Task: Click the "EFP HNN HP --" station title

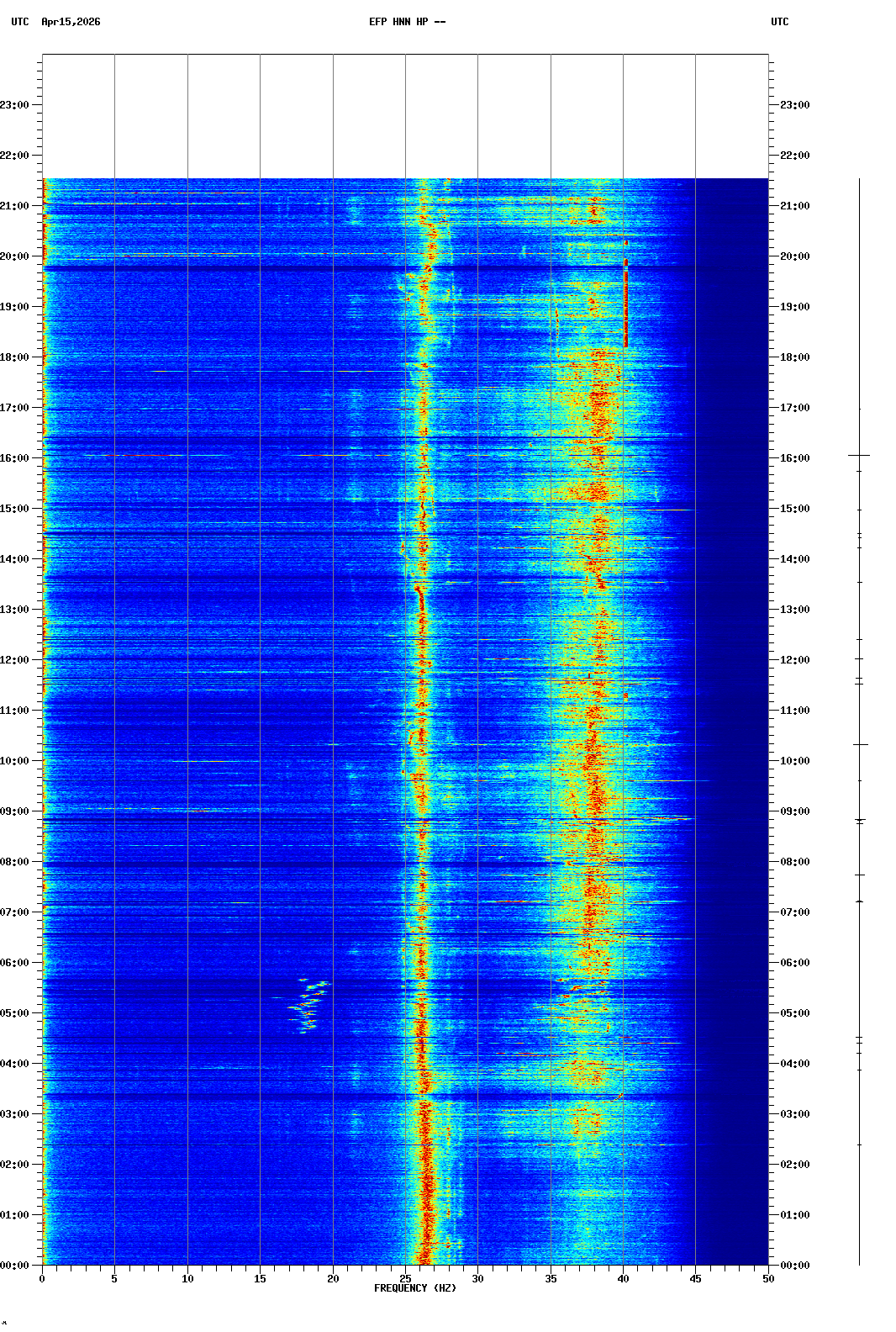Action: click(407, 22)
